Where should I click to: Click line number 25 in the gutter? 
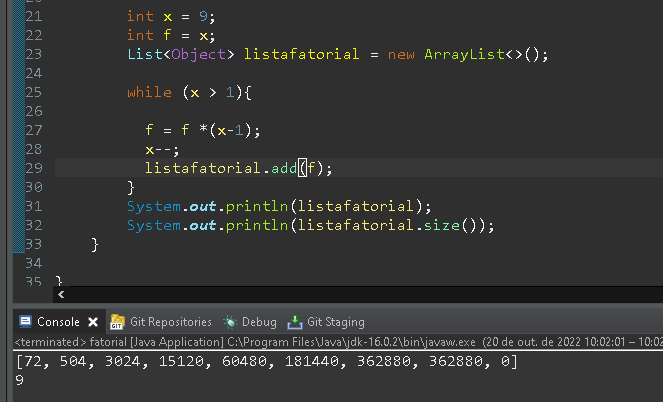pyautogui.click(x=34, y=92)
